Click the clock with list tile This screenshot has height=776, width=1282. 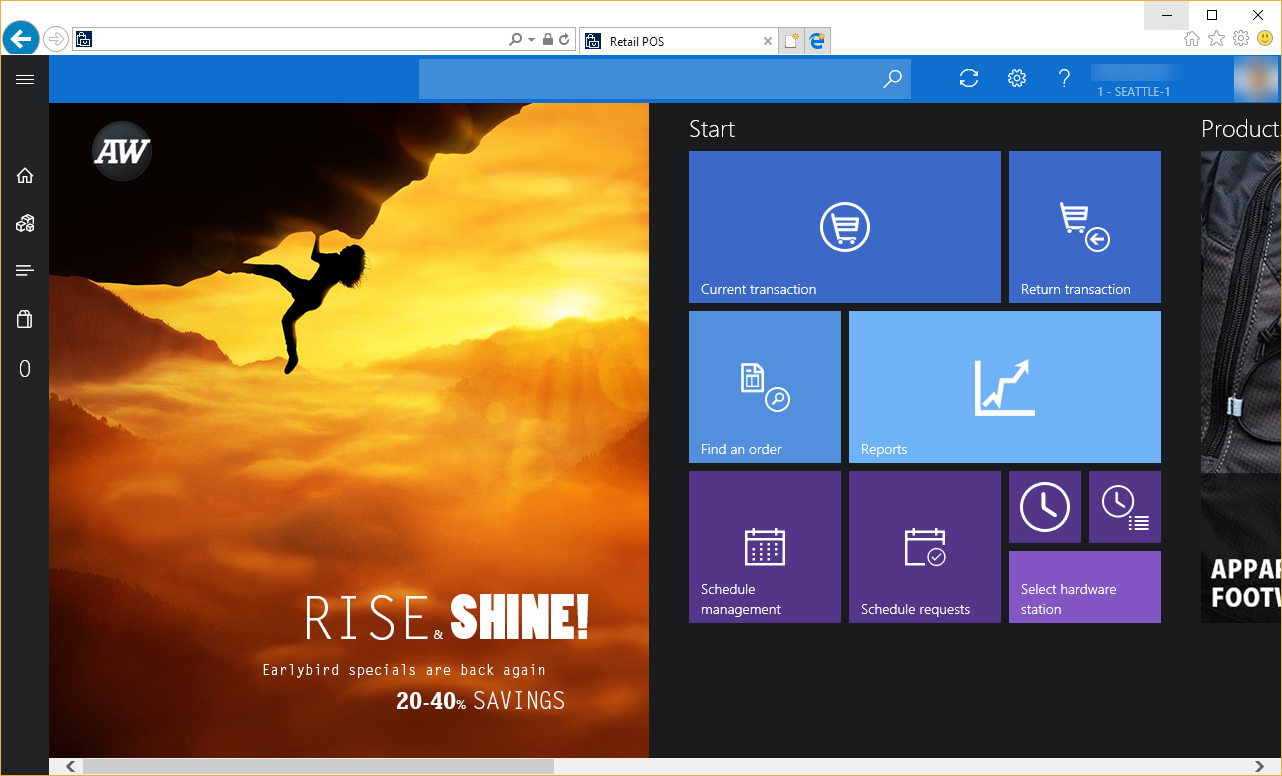click(1125, 507)
